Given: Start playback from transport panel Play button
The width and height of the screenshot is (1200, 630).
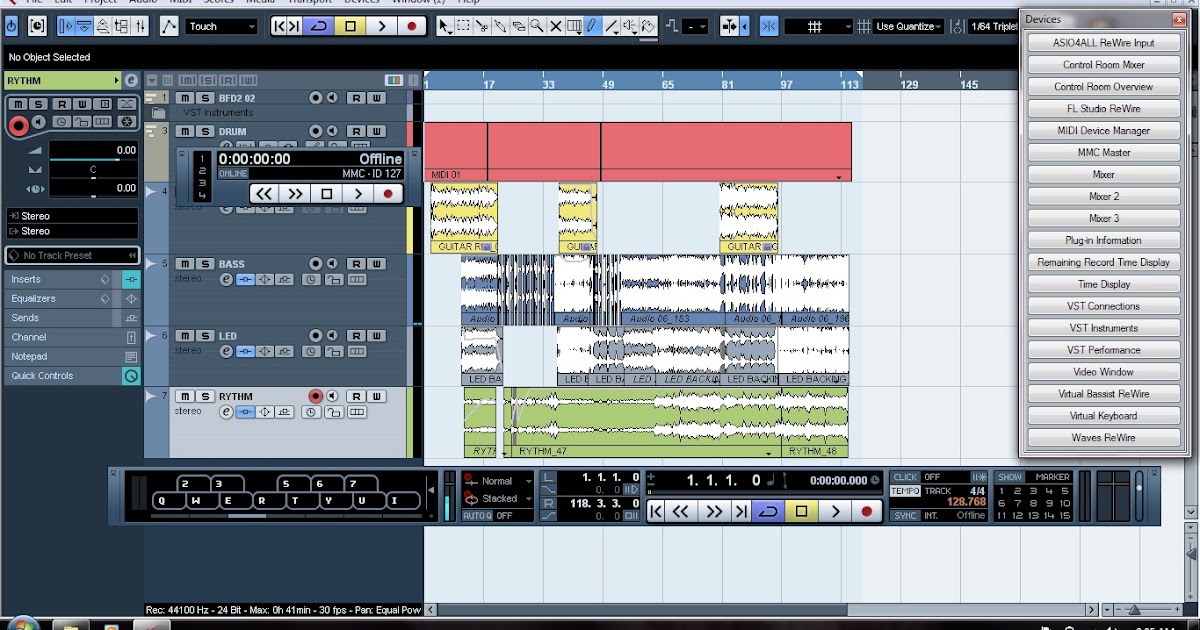Looking at the screenshot, I should (x=834, y=511).
